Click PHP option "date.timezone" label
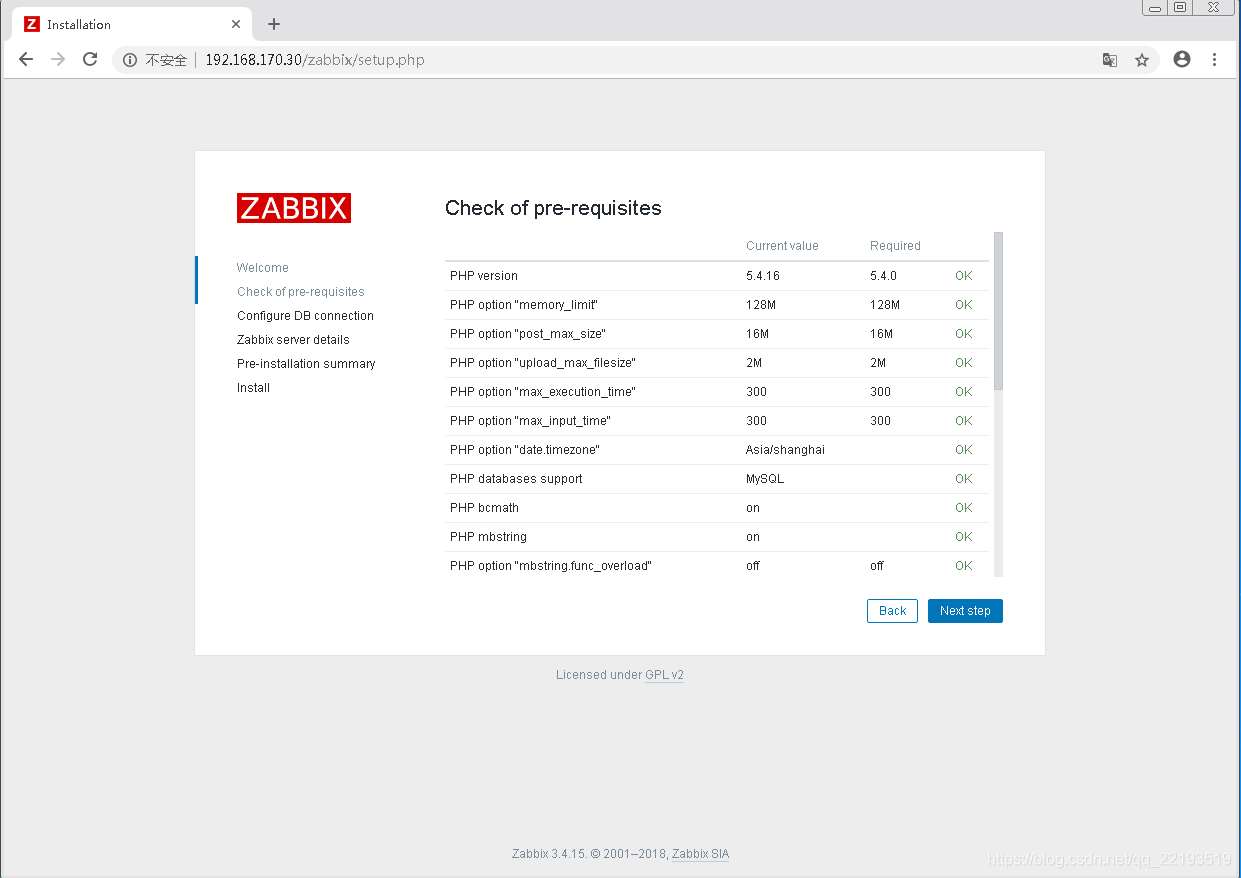 coord(525,450)
